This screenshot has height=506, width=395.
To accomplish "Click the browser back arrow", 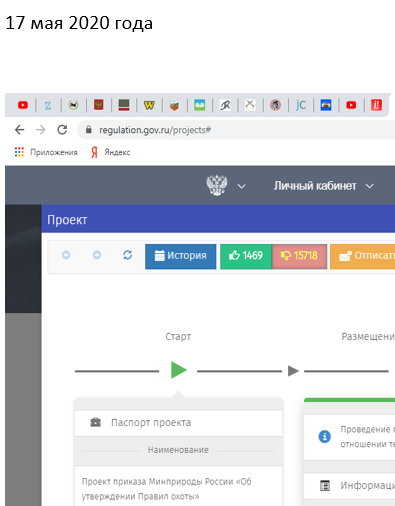I will point(20,130).
